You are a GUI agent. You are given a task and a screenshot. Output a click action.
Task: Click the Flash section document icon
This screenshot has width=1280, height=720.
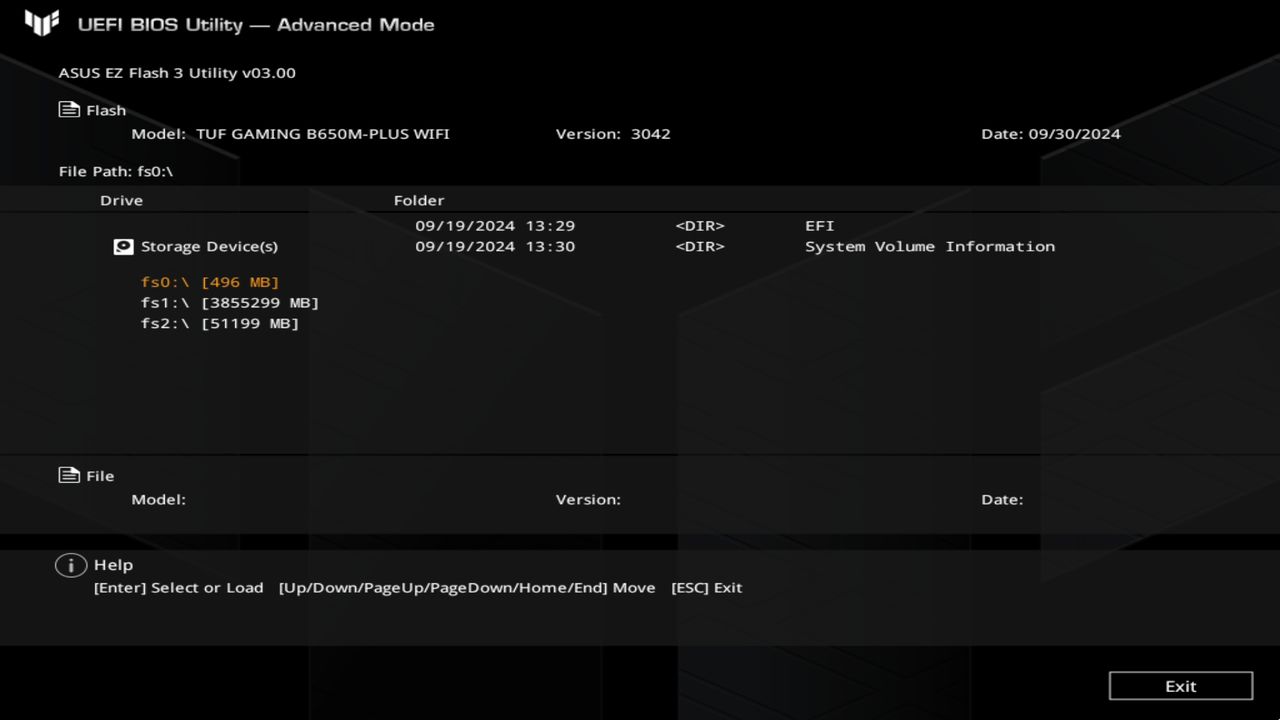coord(69,110)
